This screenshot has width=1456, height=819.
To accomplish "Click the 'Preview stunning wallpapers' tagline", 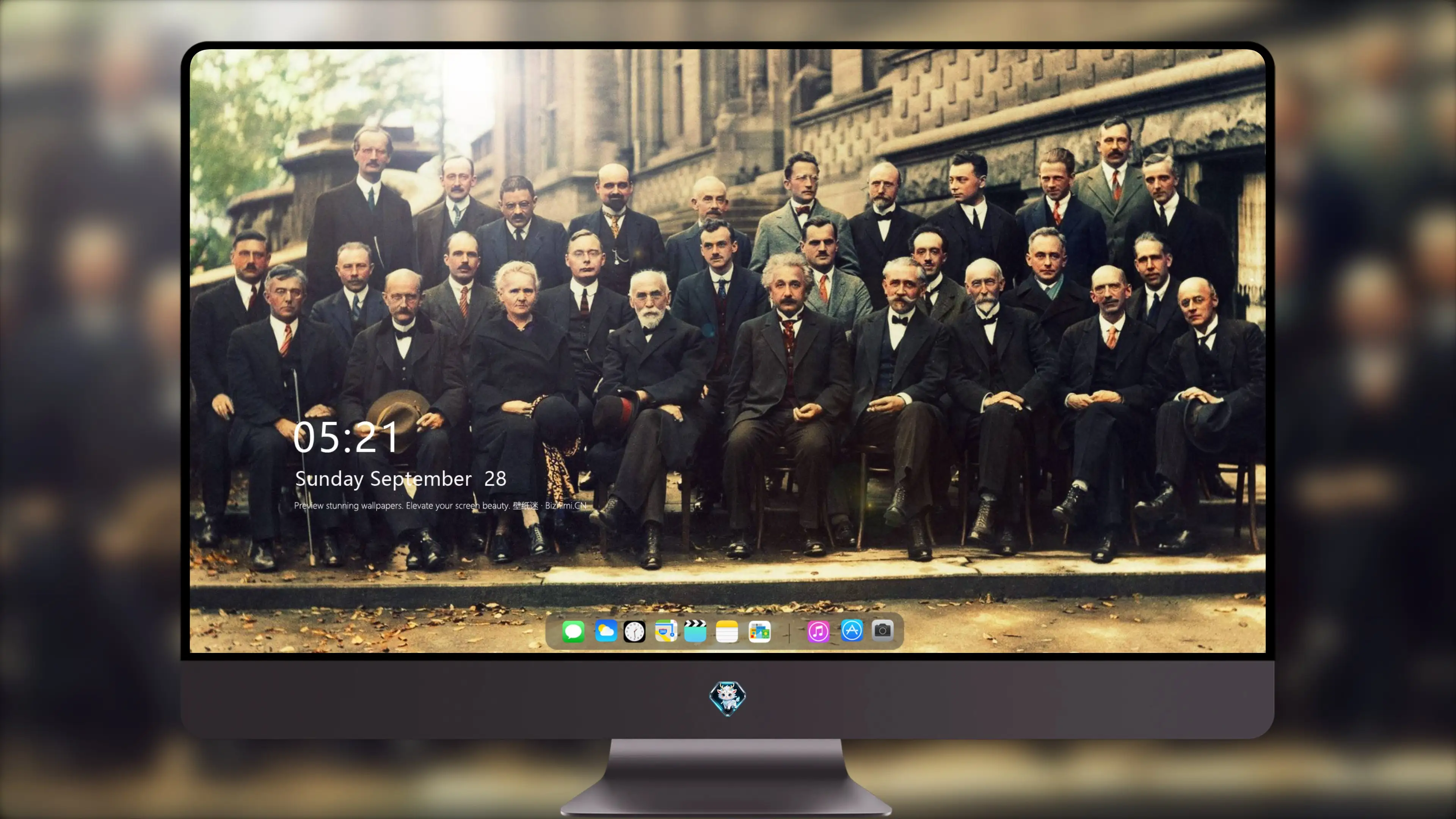I will coord(440,505).
